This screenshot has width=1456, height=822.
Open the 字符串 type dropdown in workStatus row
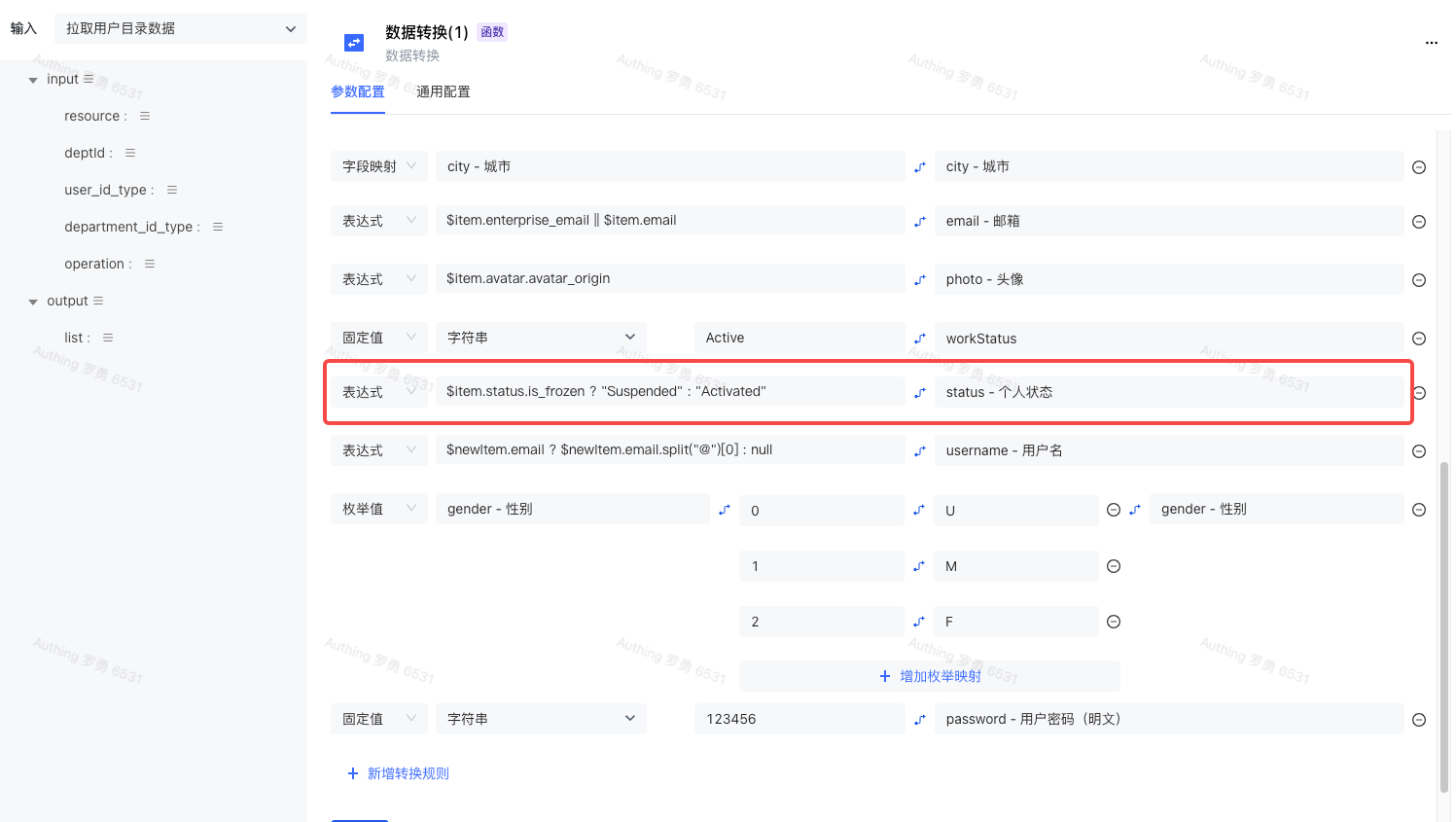(540, 338)
